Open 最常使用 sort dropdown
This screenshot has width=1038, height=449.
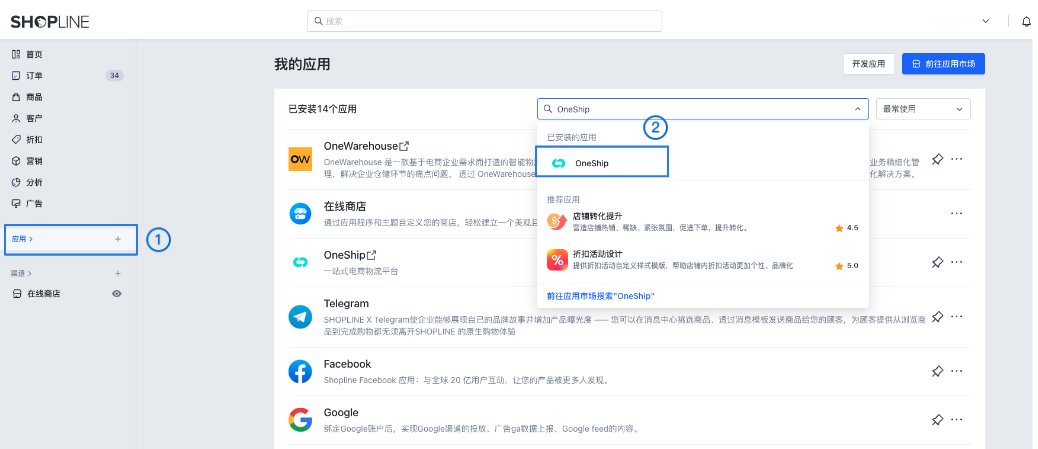[923, 109]
